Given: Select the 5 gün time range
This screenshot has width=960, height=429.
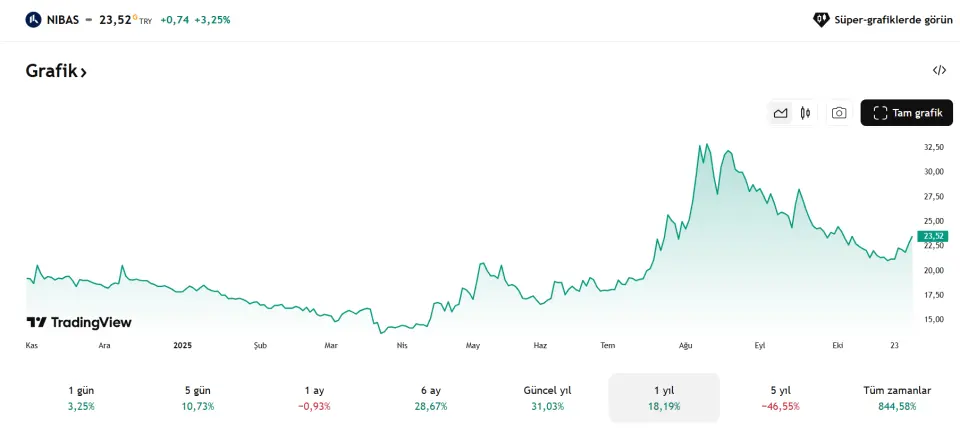Looking at the screenshot, I should [200, 398].
